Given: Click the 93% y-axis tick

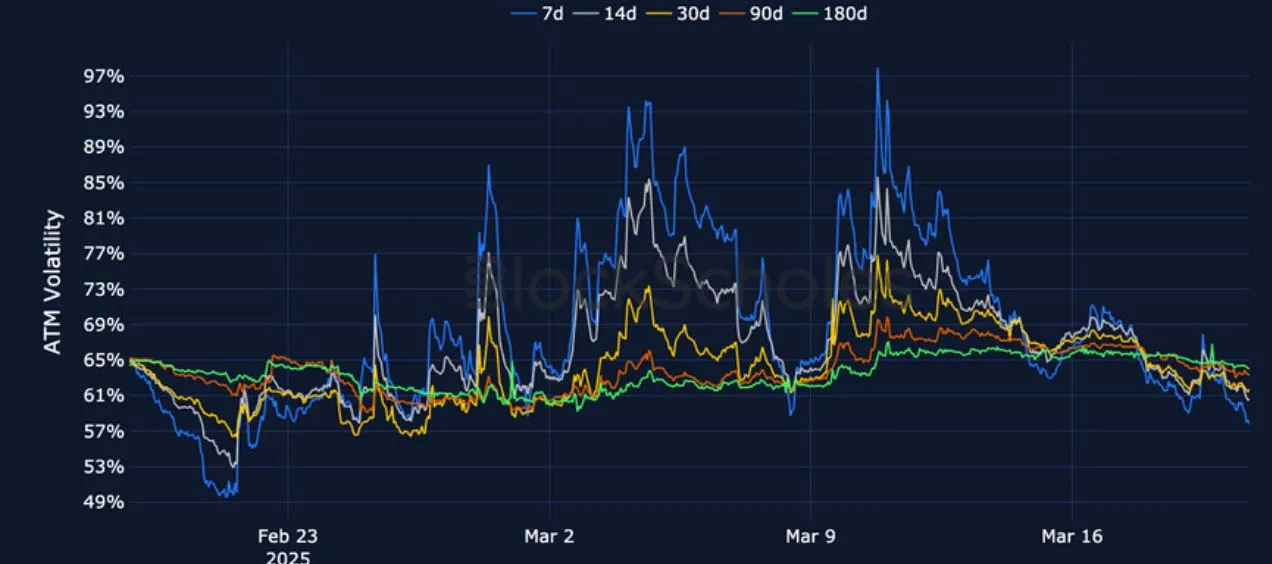Looking at the screenshot, I should (104, 111).
